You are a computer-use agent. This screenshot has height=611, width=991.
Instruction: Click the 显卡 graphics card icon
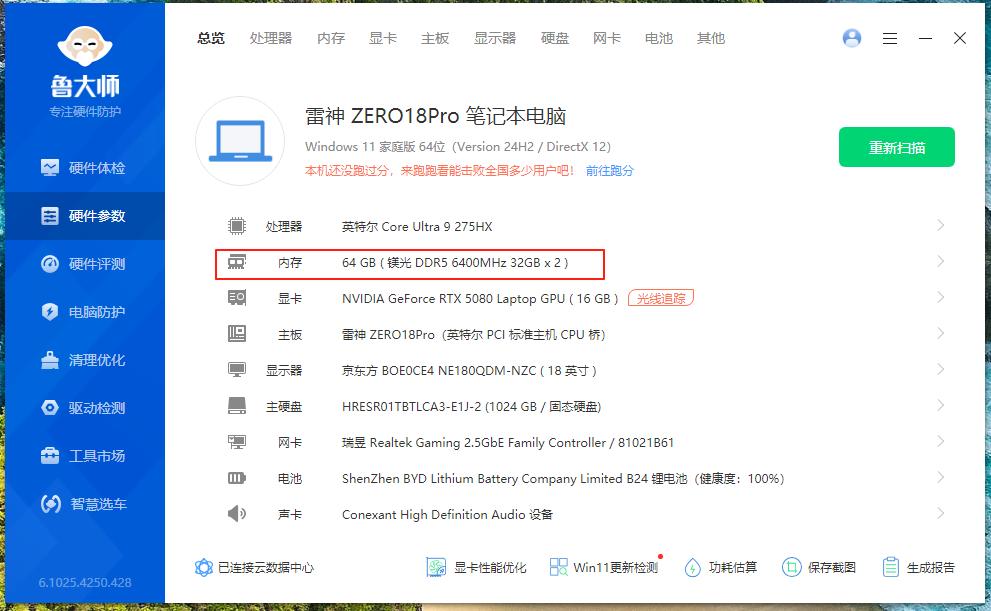(x=237, y=298)
